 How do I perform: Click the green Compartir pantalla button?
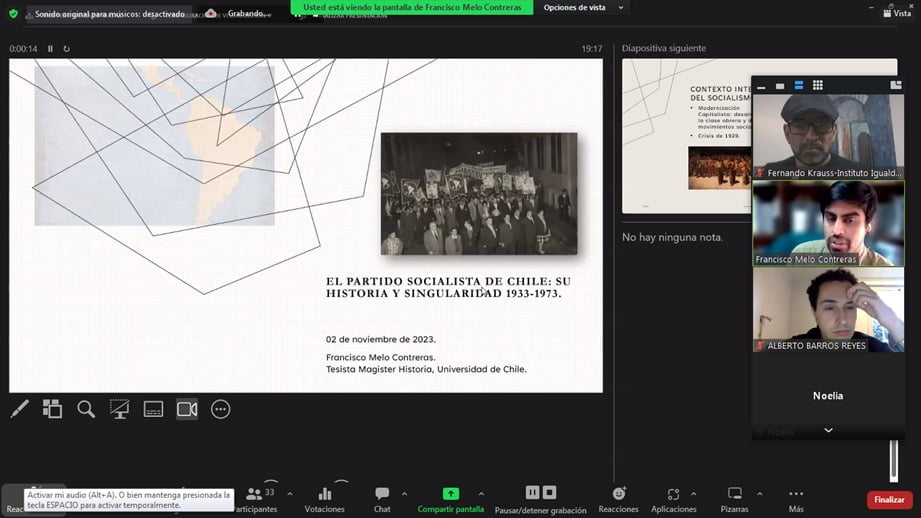(450, 500)
